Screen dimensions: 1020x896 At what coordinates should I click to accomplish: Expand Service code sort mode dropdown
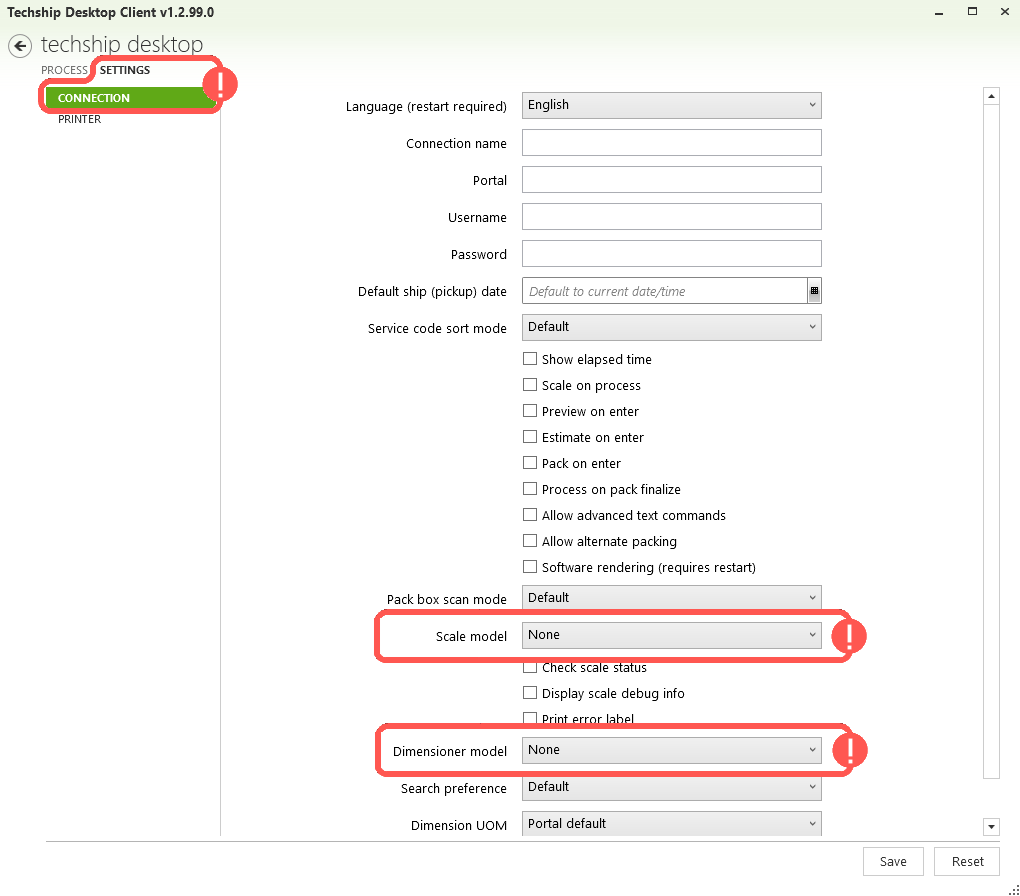(671, 327)
